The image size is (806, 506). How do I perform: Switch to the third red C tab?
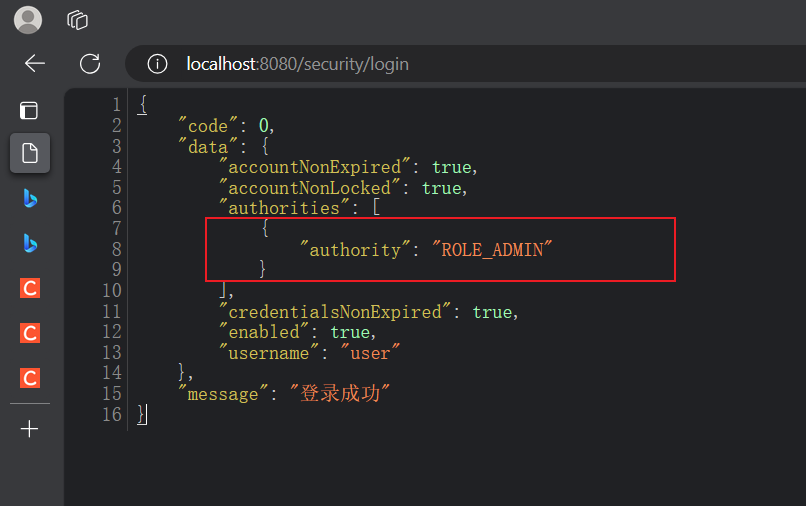pyautogui.click(x=30, y=377)
